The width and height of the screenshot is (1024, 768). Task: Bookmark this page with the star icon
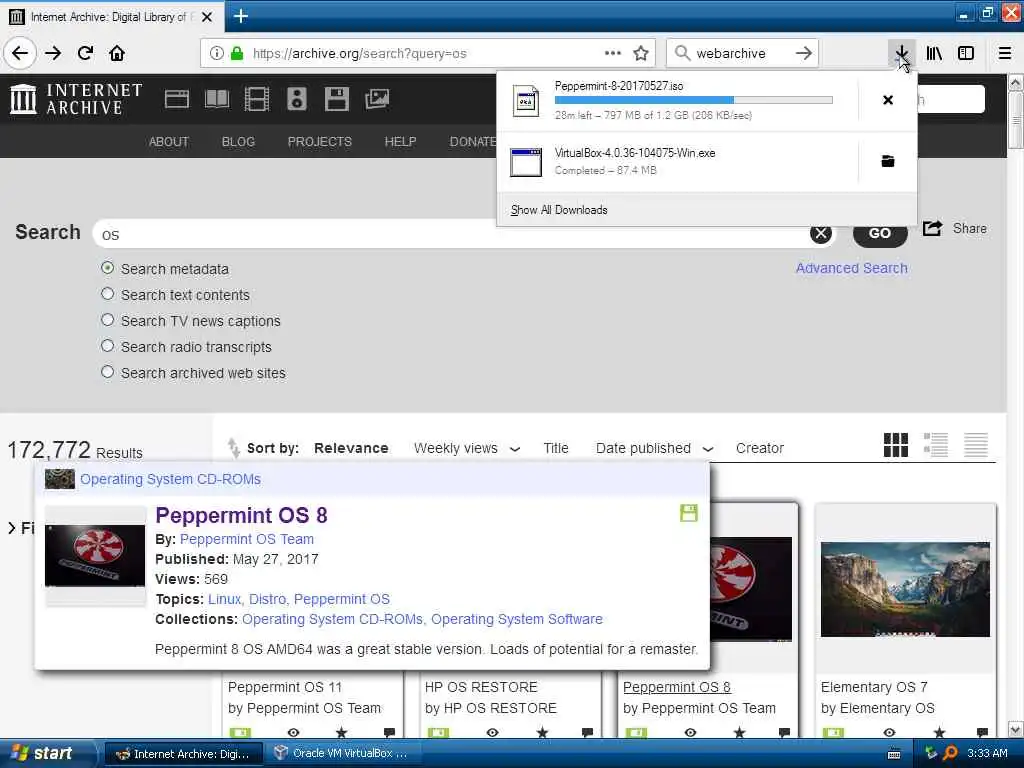pos(641,53)
